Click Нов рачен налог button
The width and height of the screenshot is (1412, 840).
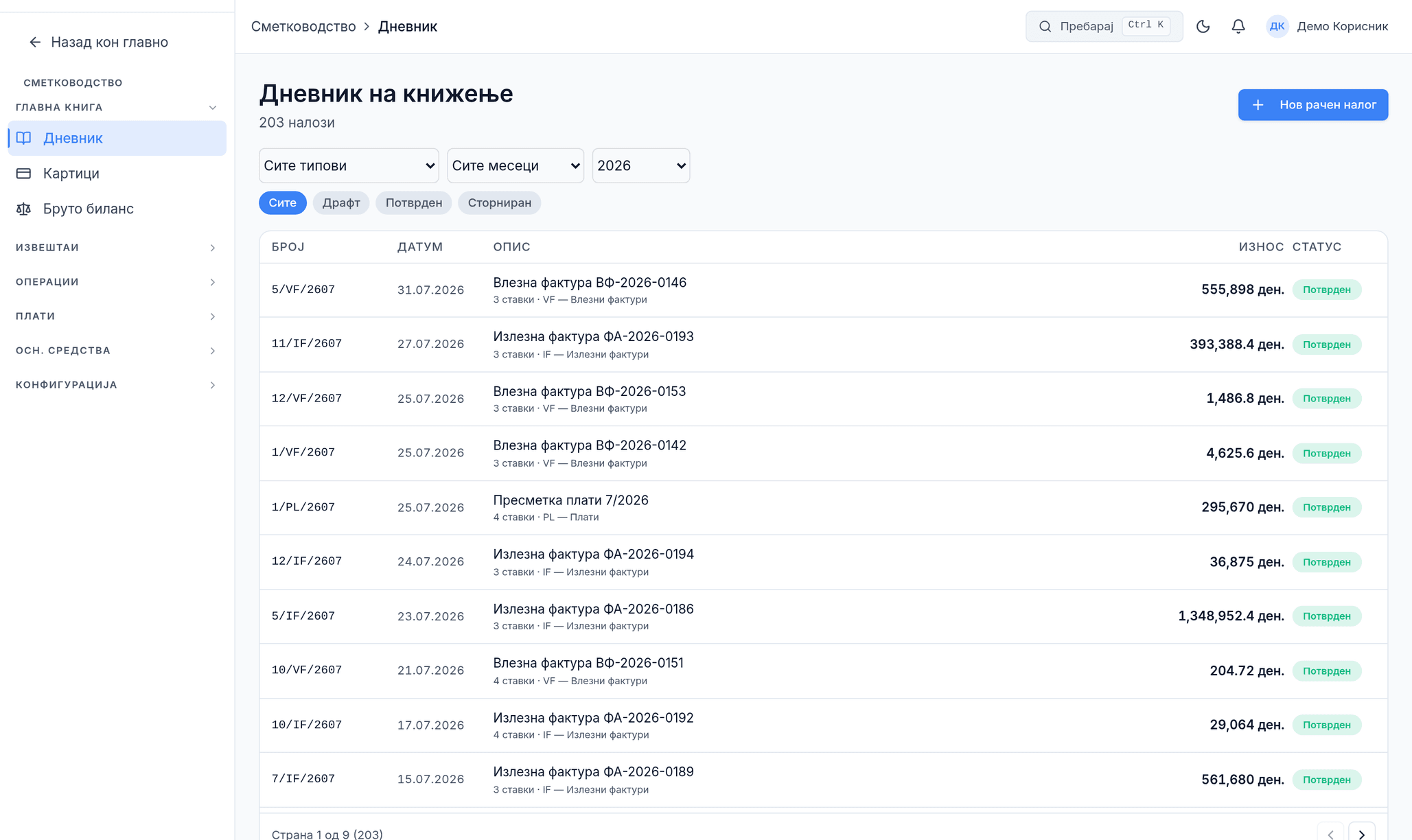(x=1313, y=105)
